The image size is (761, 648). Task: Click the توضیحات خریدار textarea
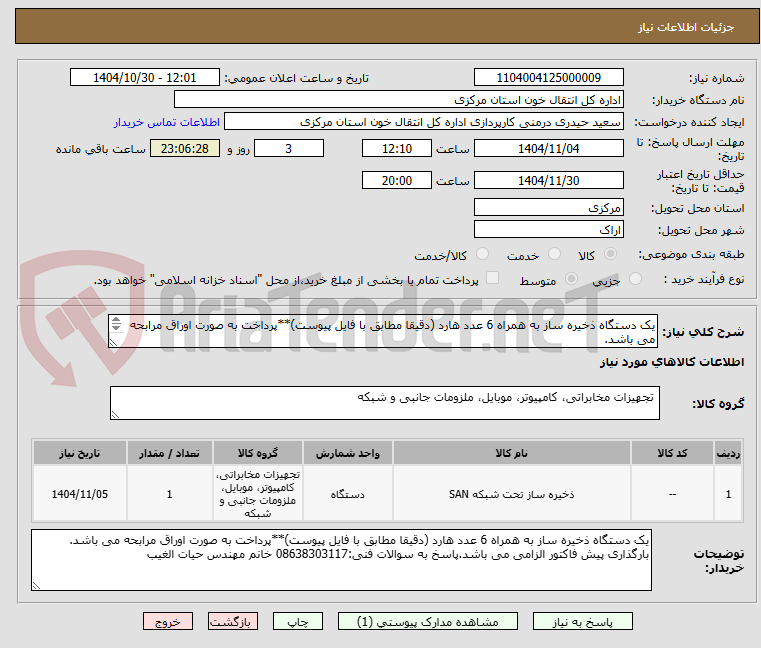341,560
